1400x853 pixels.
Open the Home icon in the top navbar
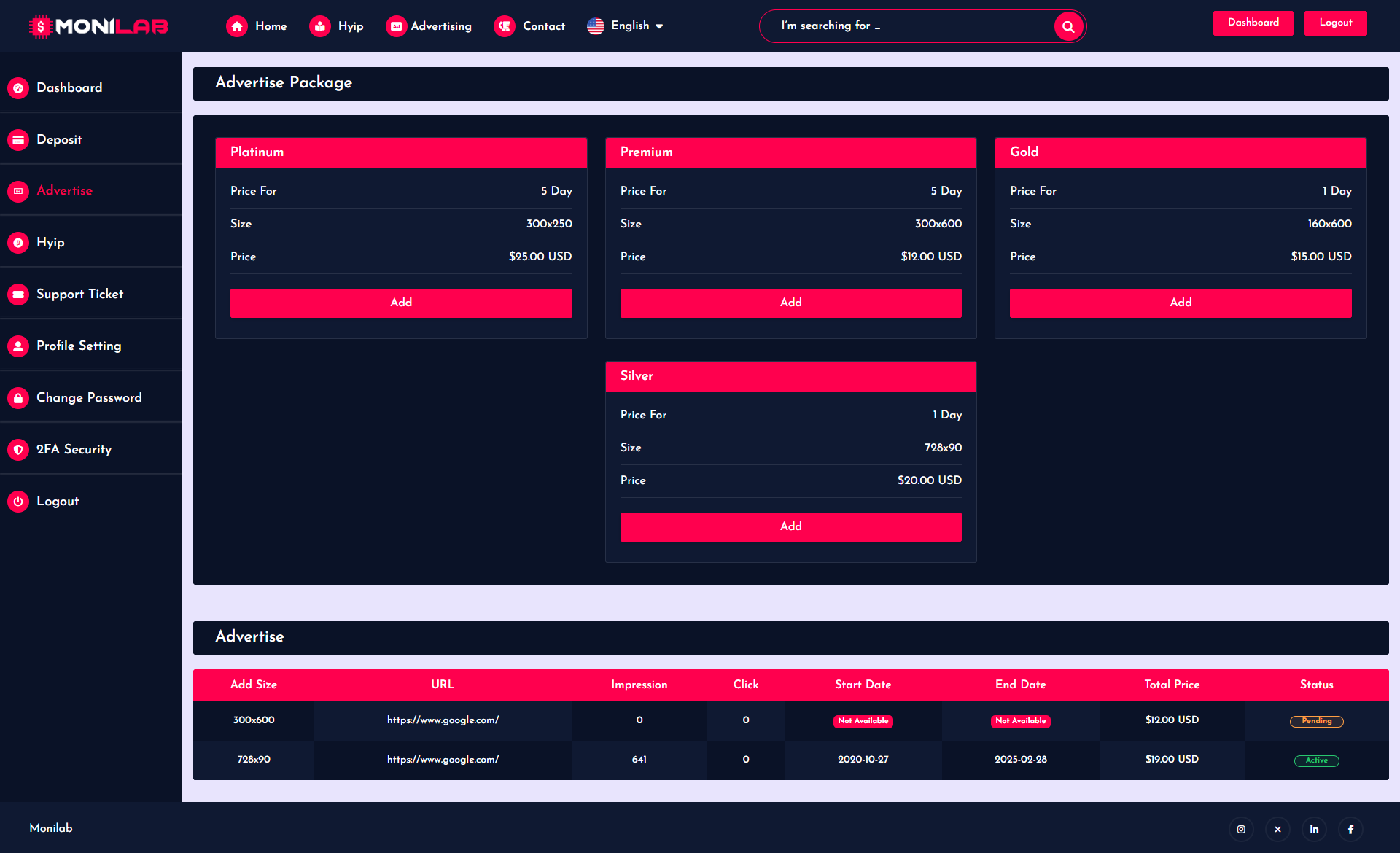(236, 26)
